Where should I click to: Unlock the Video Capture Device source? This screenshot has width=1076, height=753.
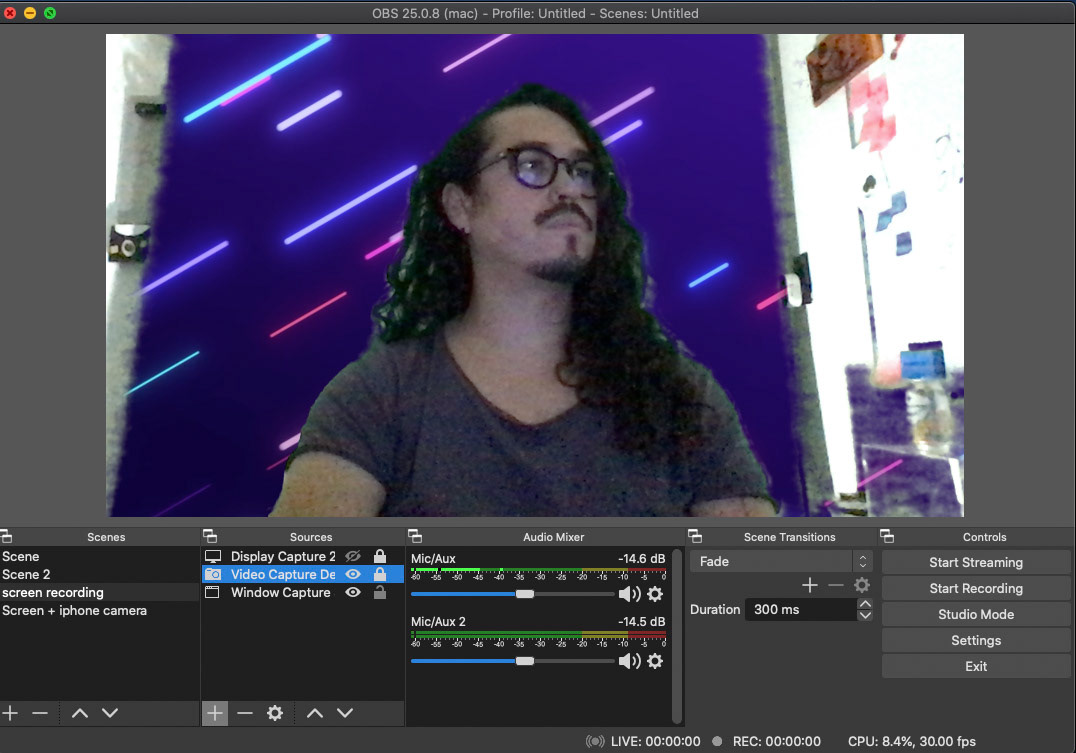(379, 574)
